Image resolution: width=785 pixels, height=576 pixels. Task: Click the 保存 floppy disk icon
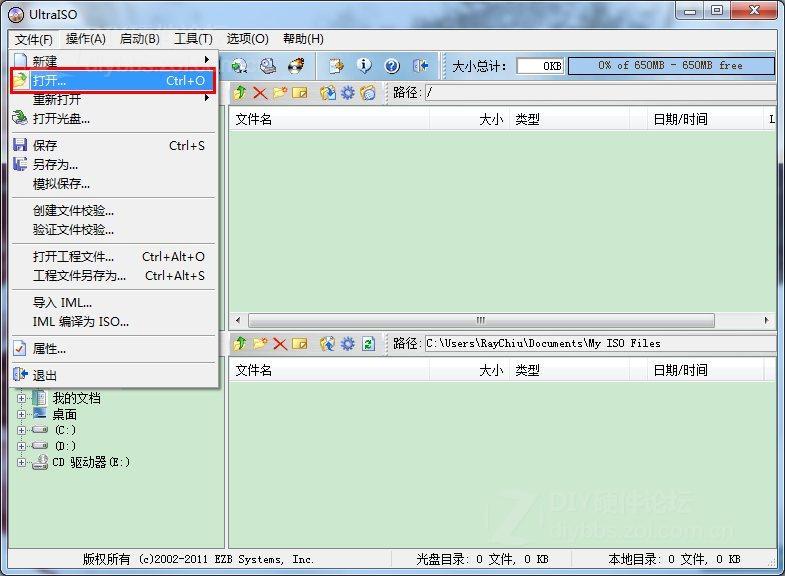point(20,145)
